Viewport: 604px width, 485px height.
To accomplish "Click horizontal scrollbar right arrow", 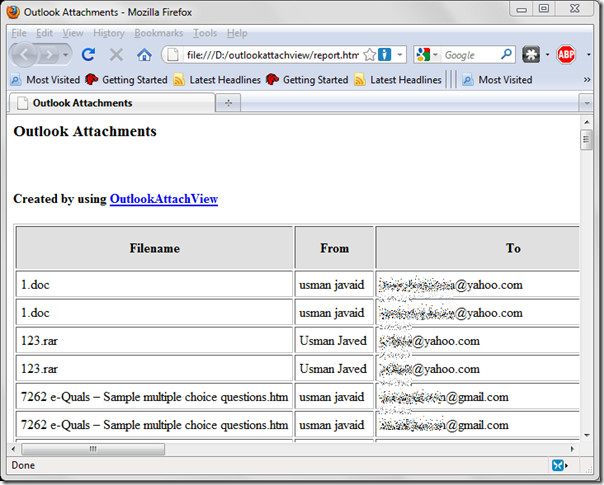I will pos(572,449).
